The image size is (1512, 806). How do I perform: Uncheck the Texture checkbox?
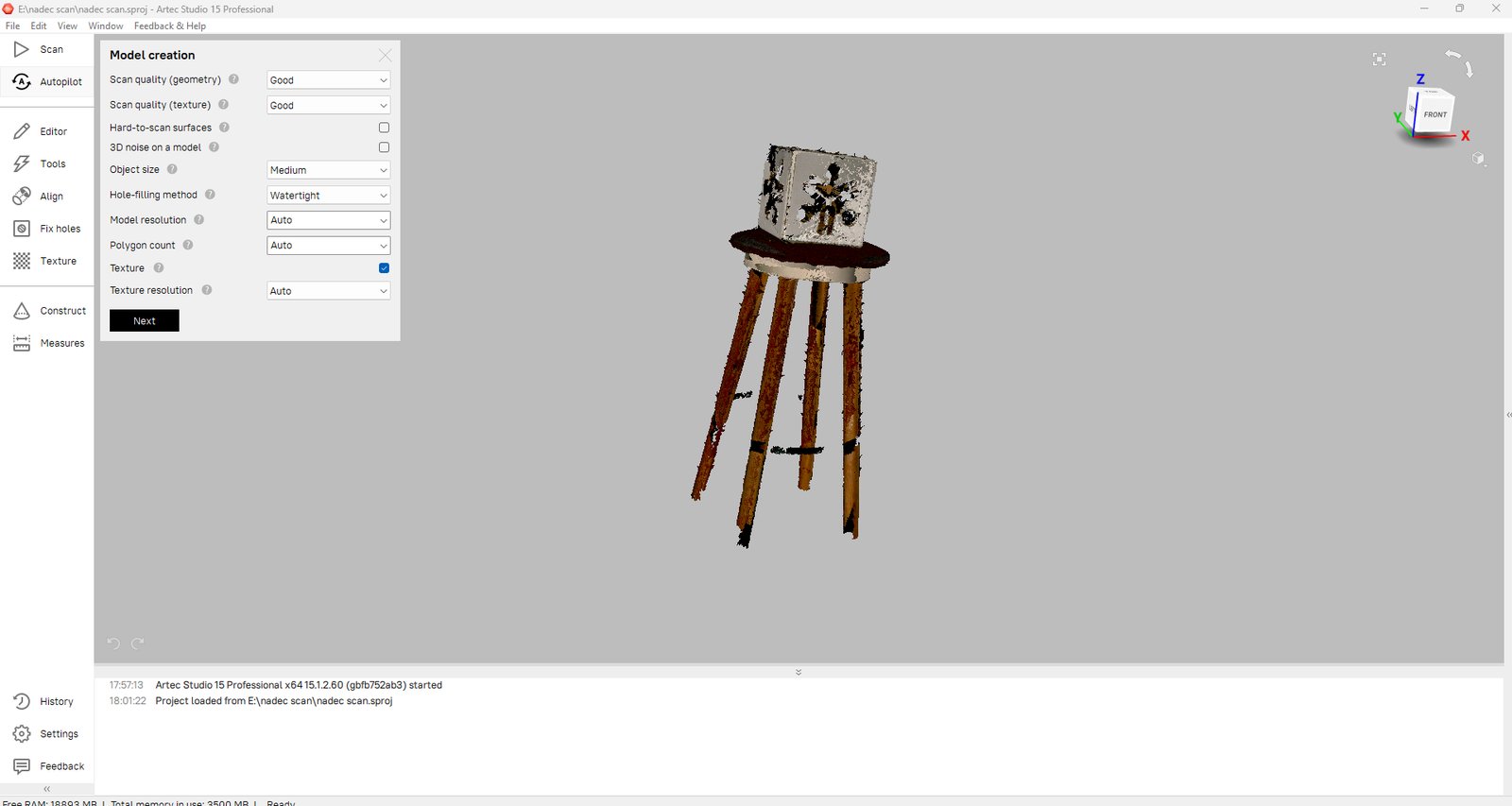tap(384, 268)
